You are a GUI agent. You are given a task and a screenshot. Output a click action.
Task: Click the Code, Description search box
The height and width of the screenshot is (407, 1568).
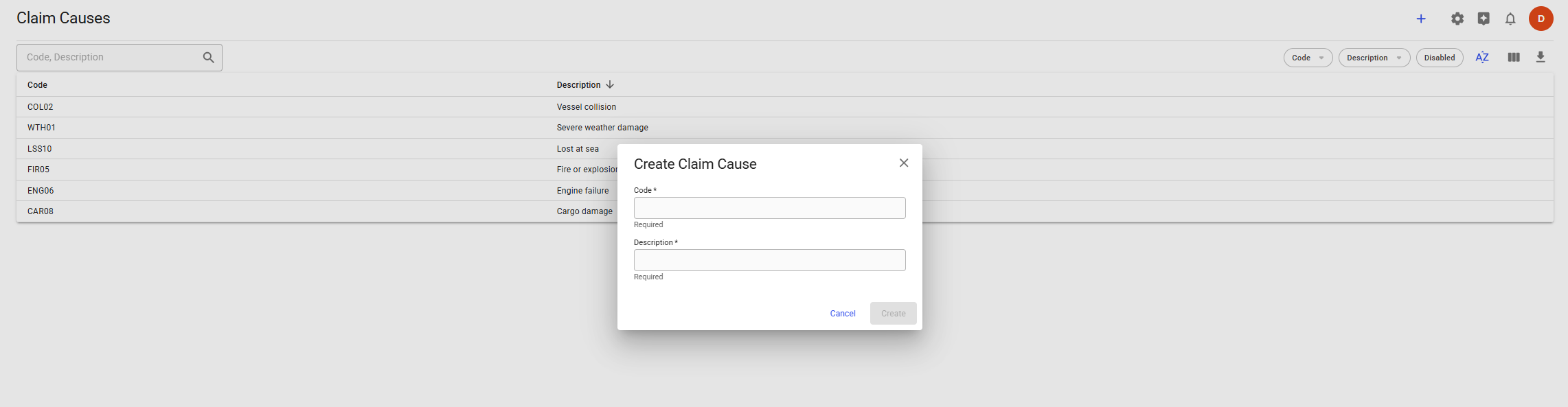point(110,58)
